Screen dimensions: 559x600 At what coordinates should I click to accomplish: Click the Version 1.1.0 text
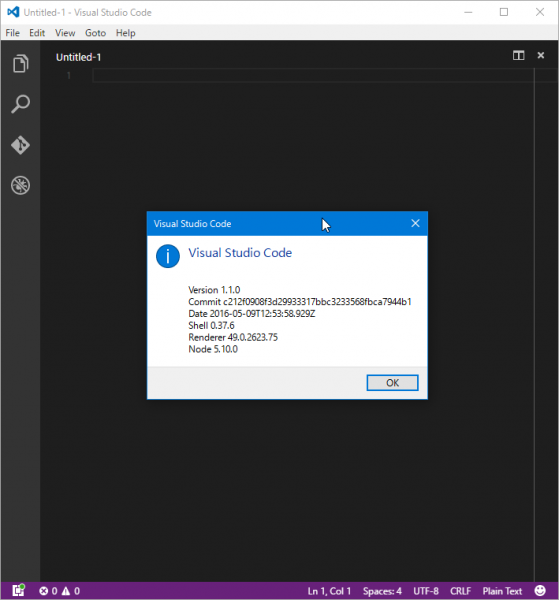tap(214, 290)
